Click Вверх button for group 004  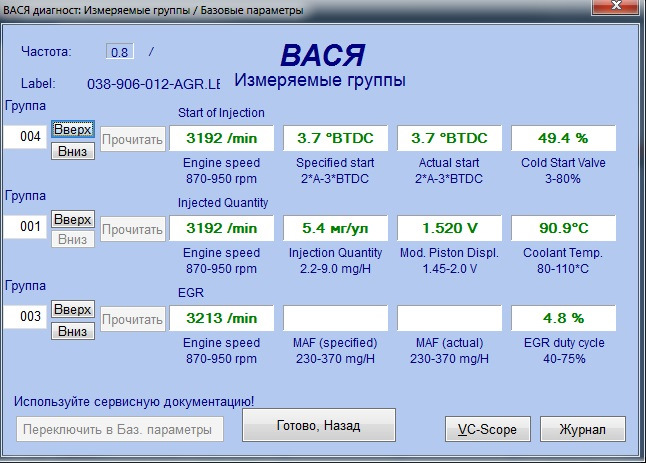[x=73, y=129]
